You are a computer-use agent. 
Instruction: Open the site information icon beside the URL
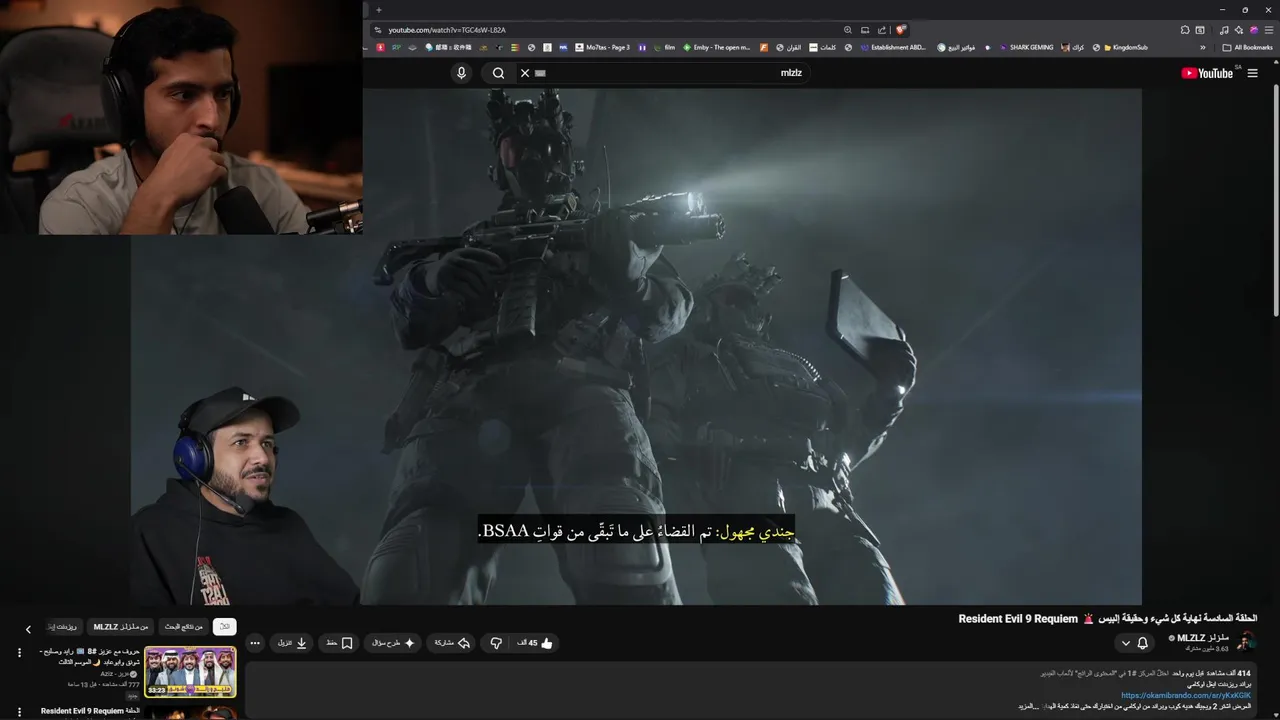point(378,30)
